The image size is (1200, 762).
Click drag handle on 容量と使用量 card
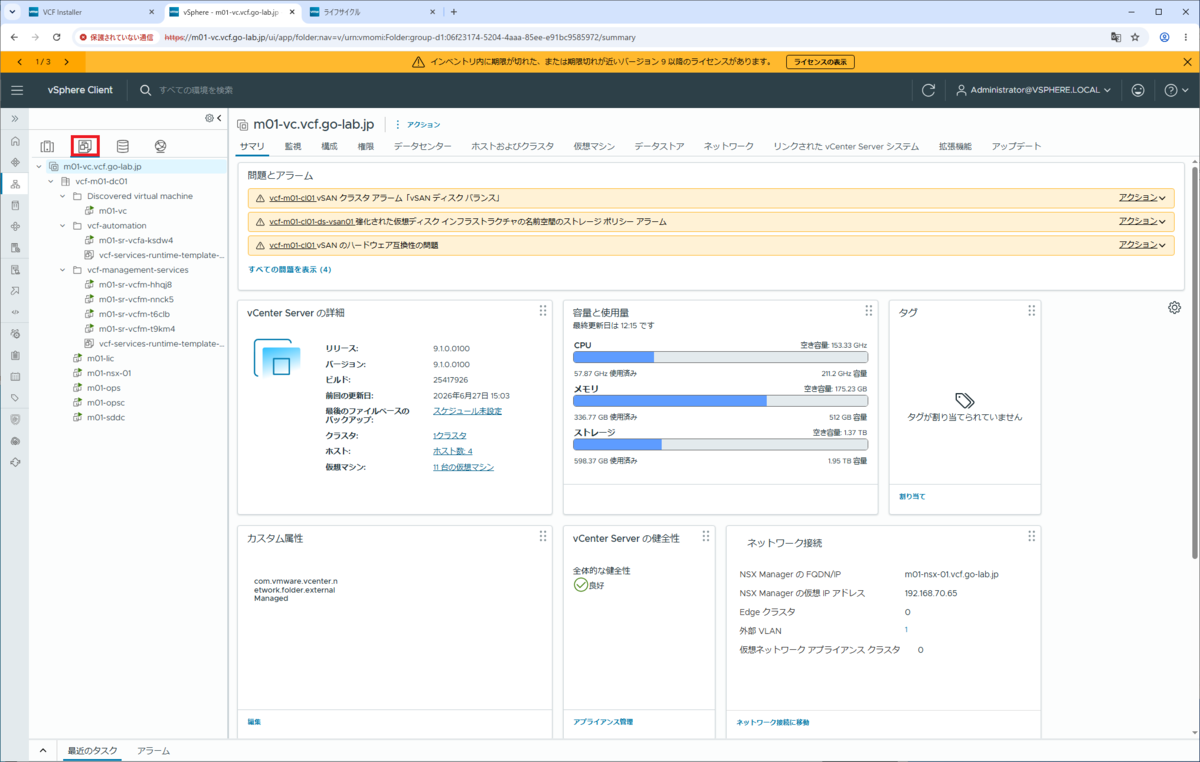pos(868,311)
